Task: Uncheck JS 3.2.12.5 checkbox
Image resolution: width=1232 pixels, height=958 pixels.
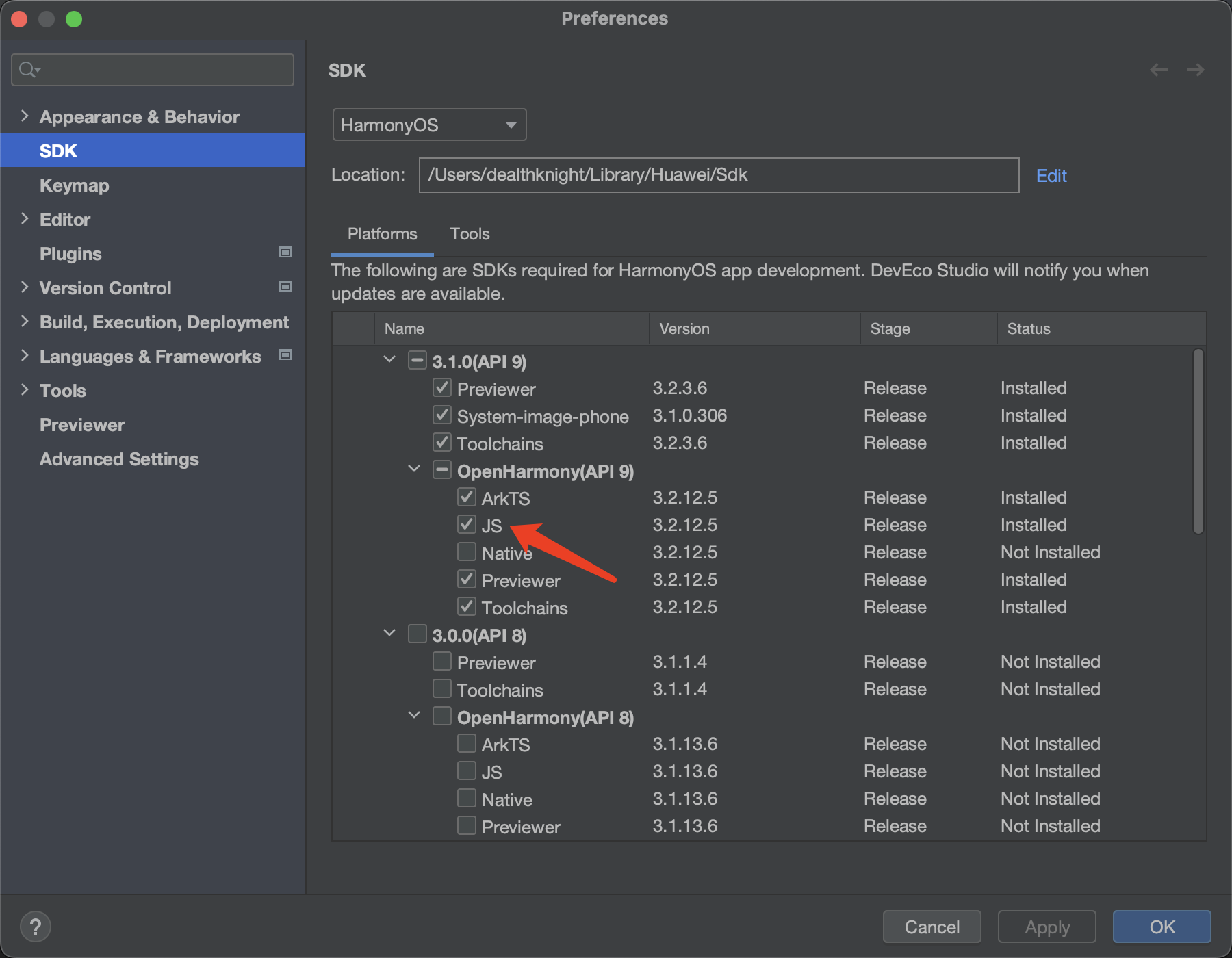Action: (467, 524)
